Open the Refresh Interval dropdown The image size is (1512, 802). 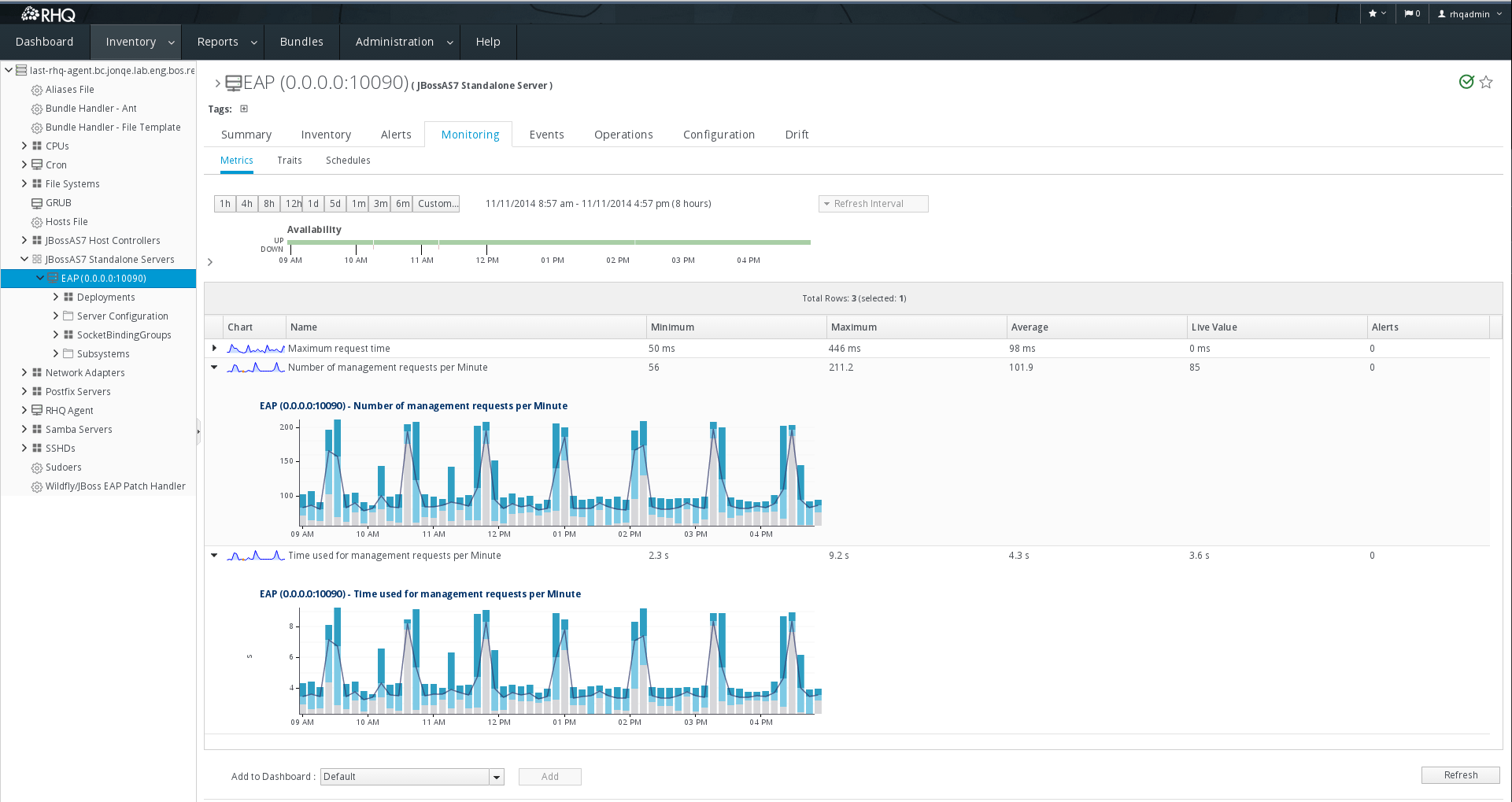pyautogui.click(x=873, y=203)
